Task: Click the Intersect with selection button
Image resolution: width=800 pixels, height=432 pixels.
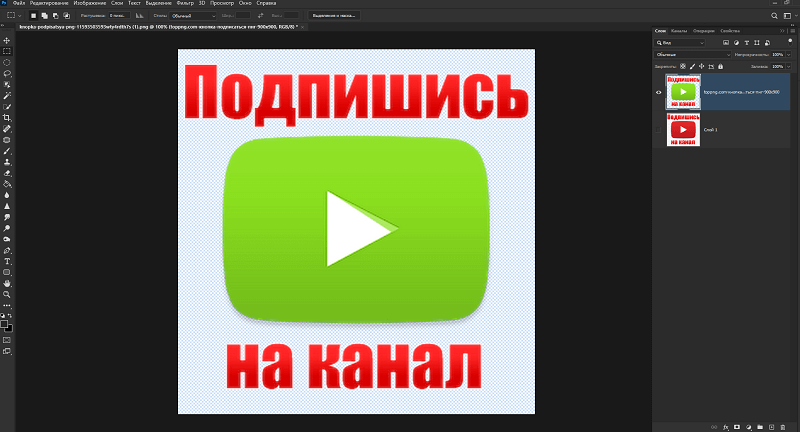Action: click(x=67, y=16)
